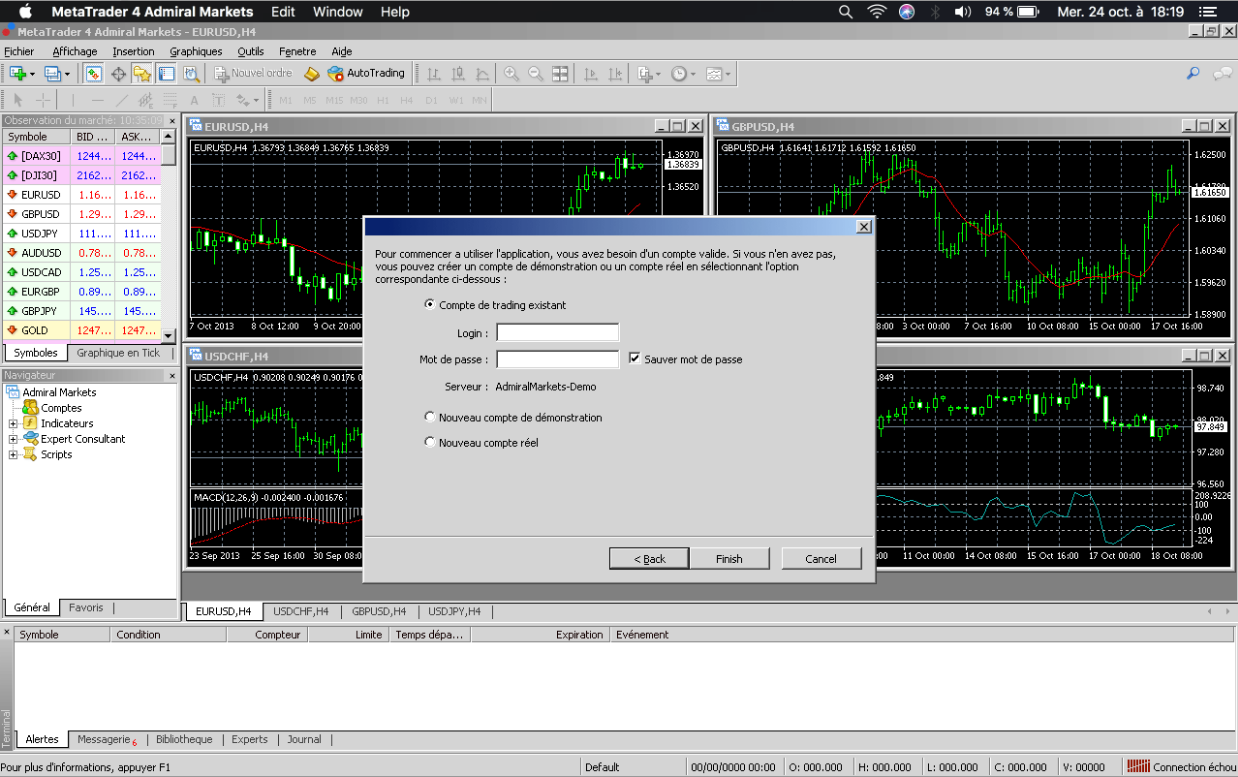The width and height of the screenshot is (1238, 777).
Task: Switch the chart to Candlestick display
Action: (x=457, y=73)
